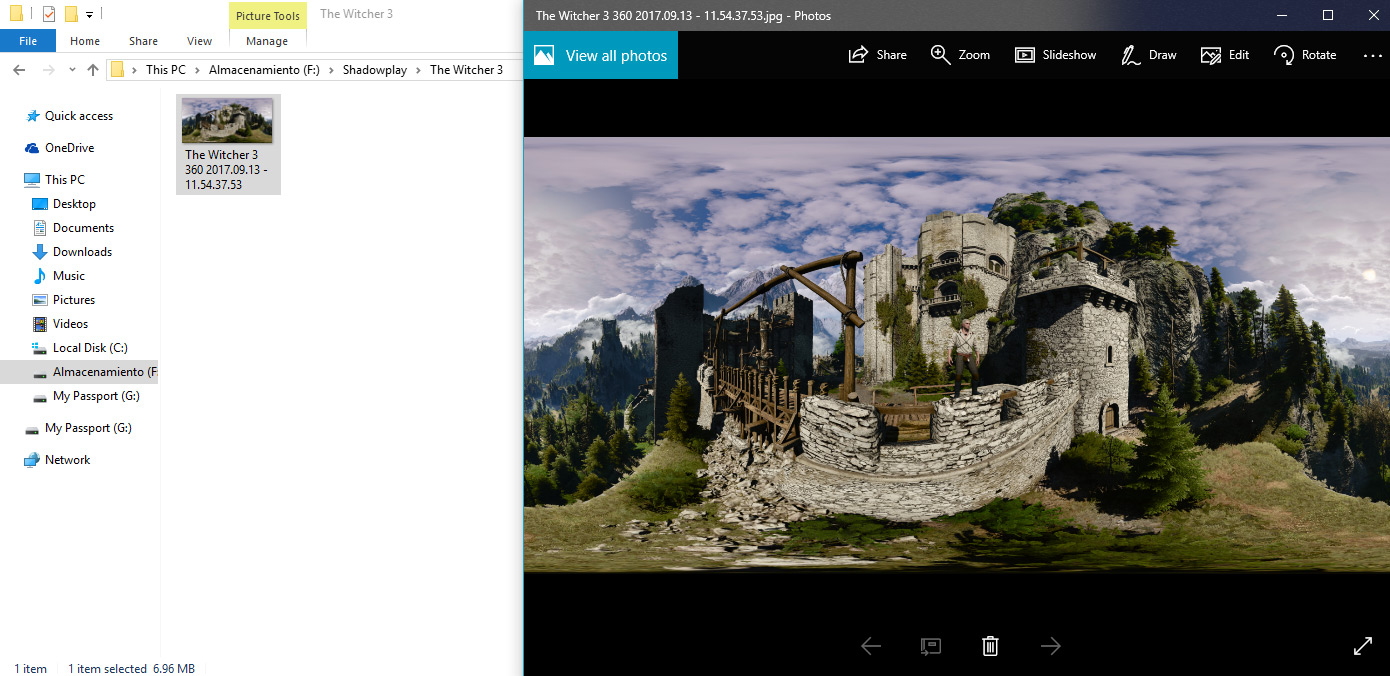
Task: Enter fullscreen with the diagonal arrows icon
Action: point(1363,646)
